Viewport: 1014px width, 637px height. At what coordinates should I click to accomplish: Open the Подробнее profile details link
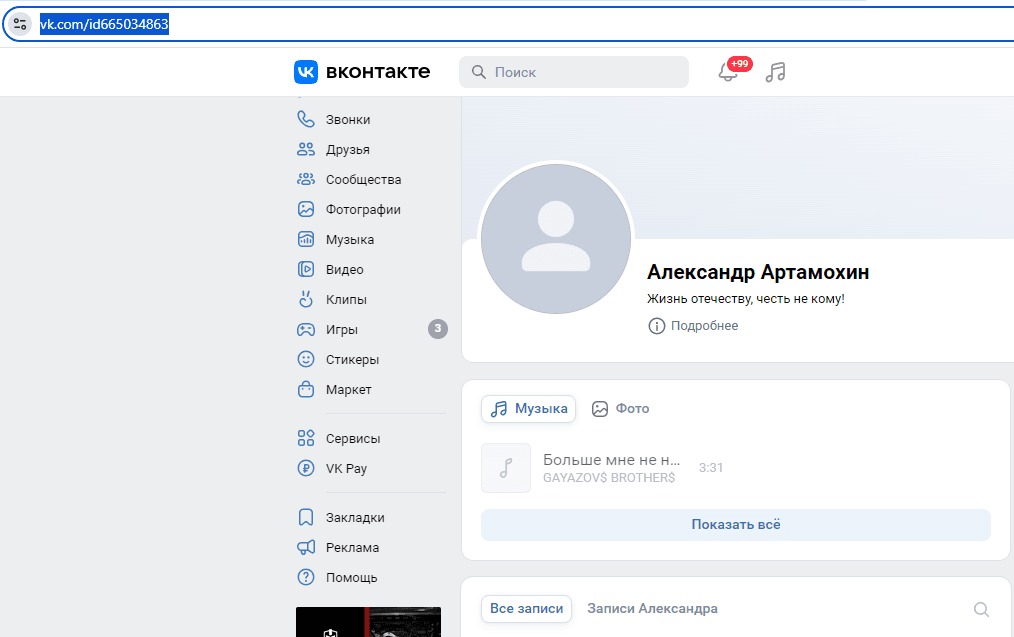coord(704,326)
